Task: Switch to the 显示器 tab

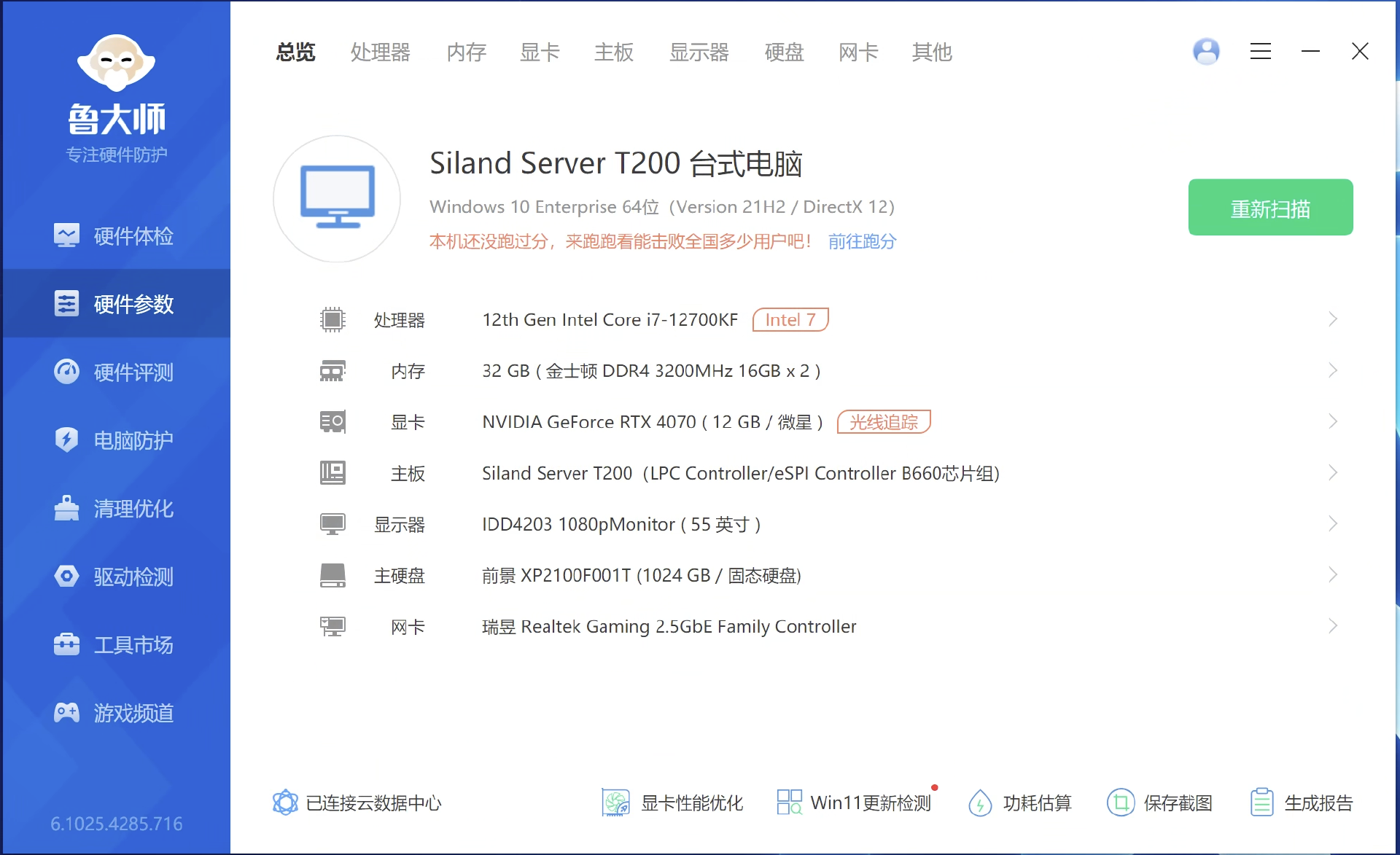Action: 699,52
